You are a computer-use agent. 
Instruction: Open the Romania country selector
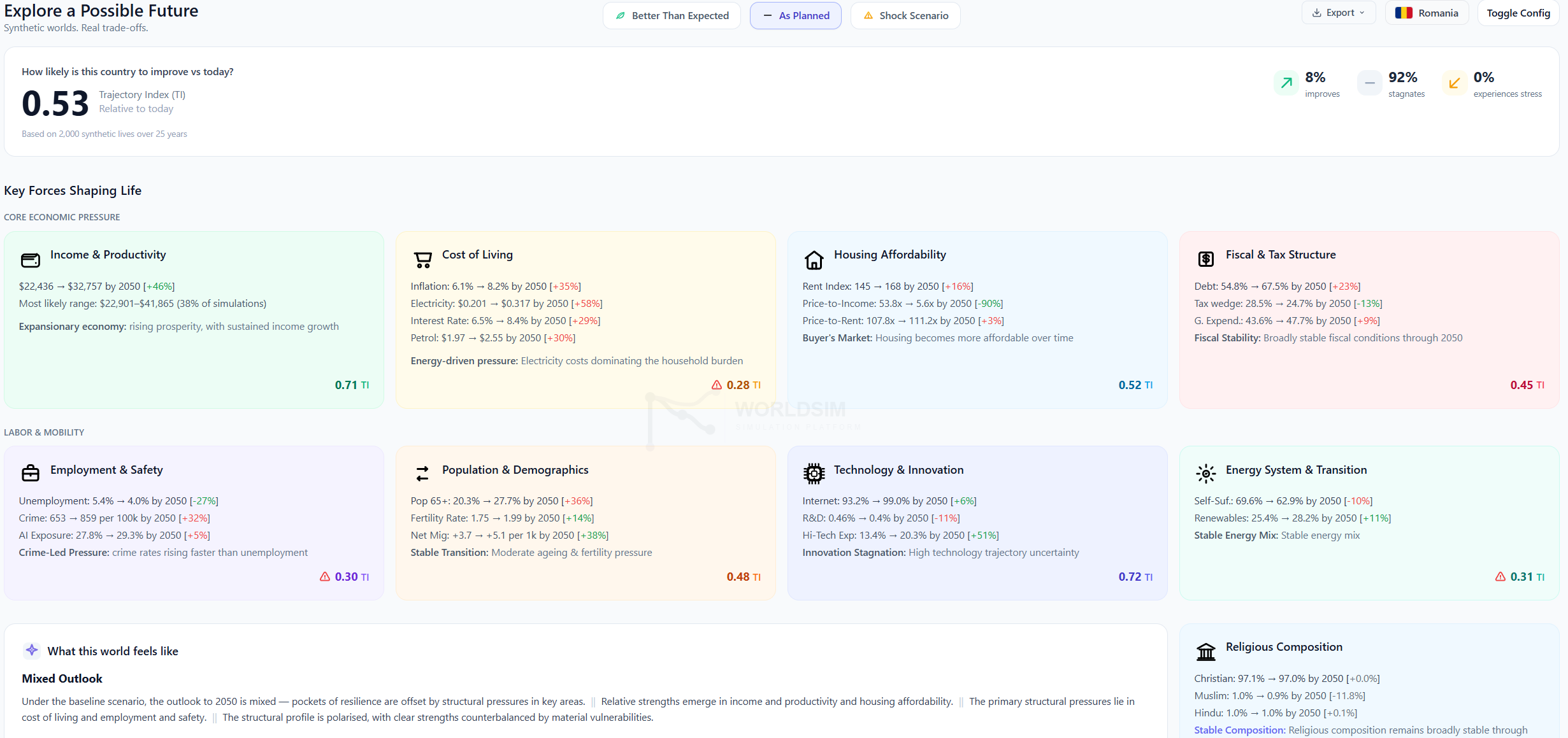click(1426, 13)
